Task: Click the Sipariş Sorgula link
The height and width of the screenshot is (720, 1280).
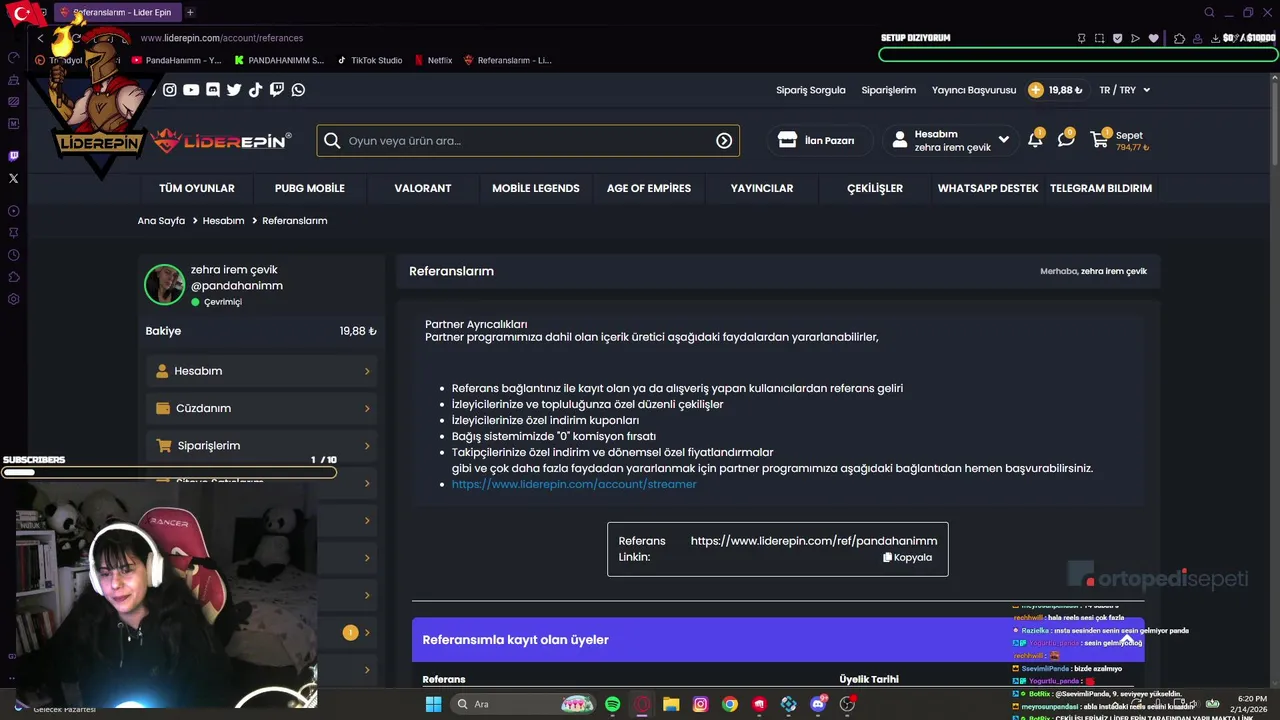Action: (x=811, y=90)
